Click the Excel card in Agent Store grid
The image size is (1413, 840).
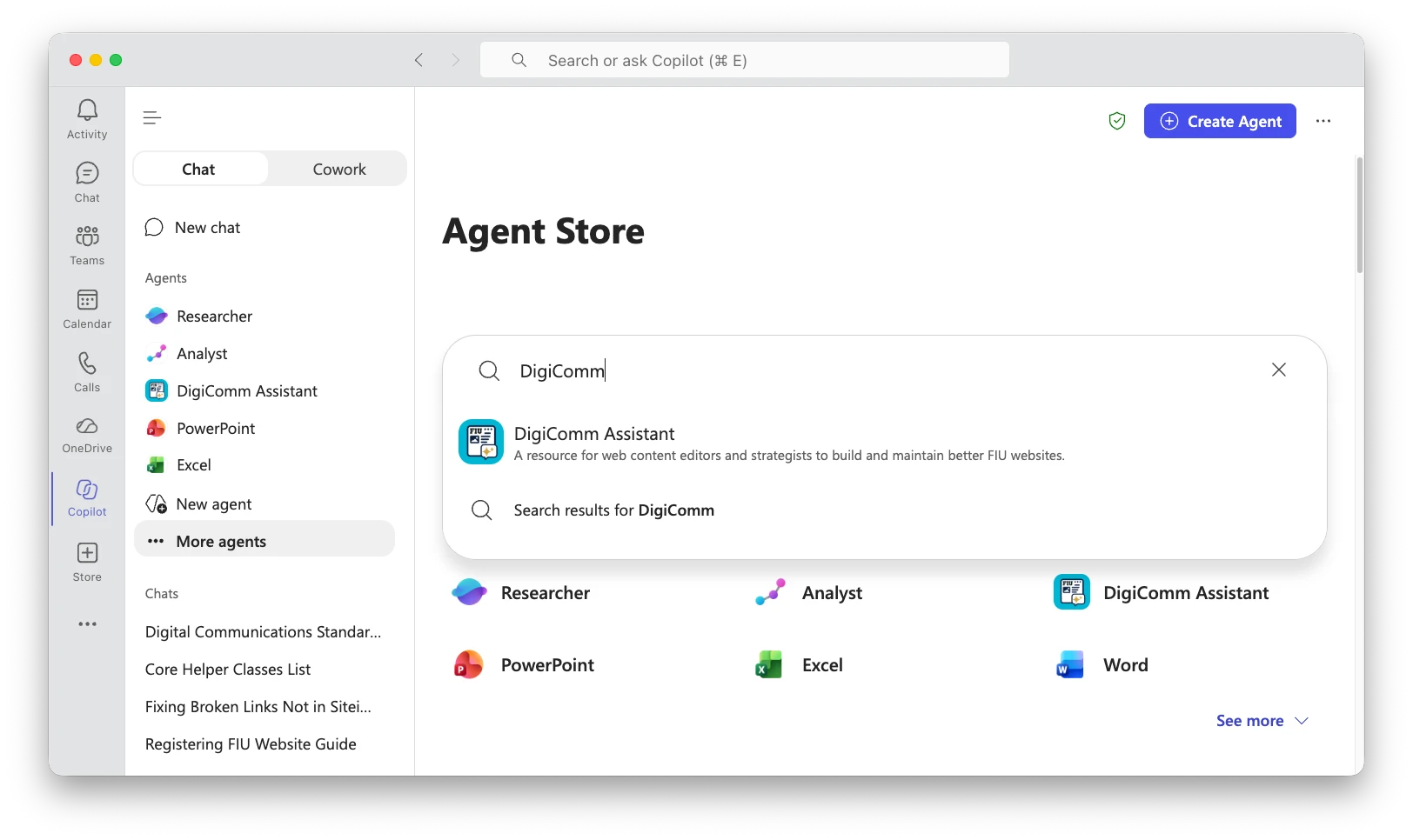[799, 665]
